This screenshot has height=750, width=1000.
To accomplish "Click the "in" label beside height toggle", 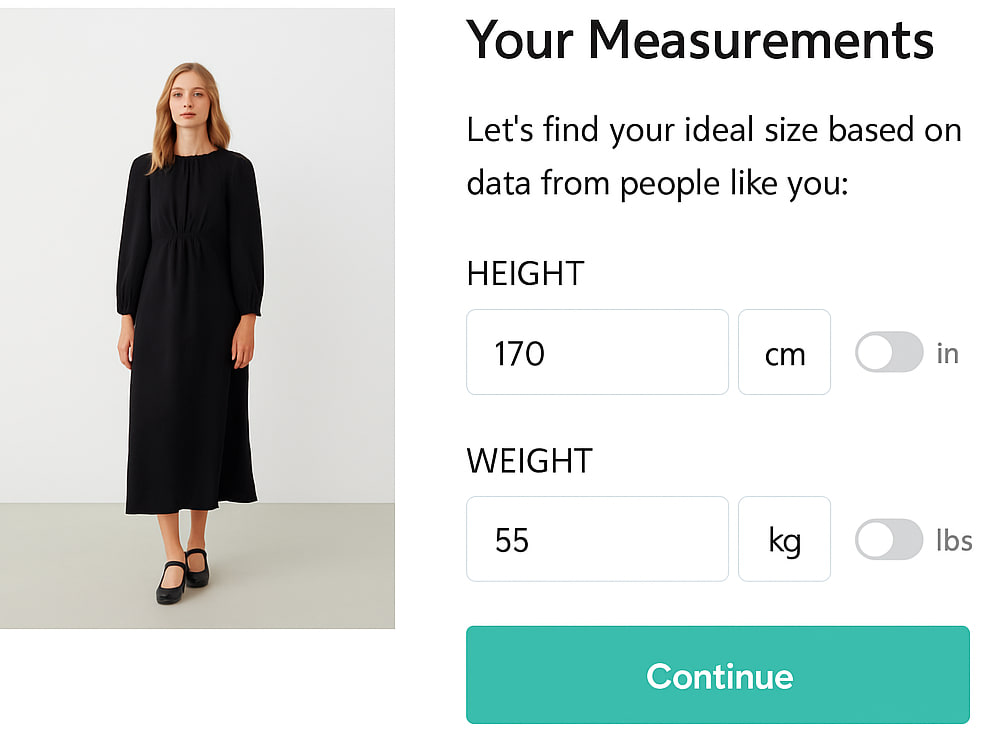I will pos(948,353).
